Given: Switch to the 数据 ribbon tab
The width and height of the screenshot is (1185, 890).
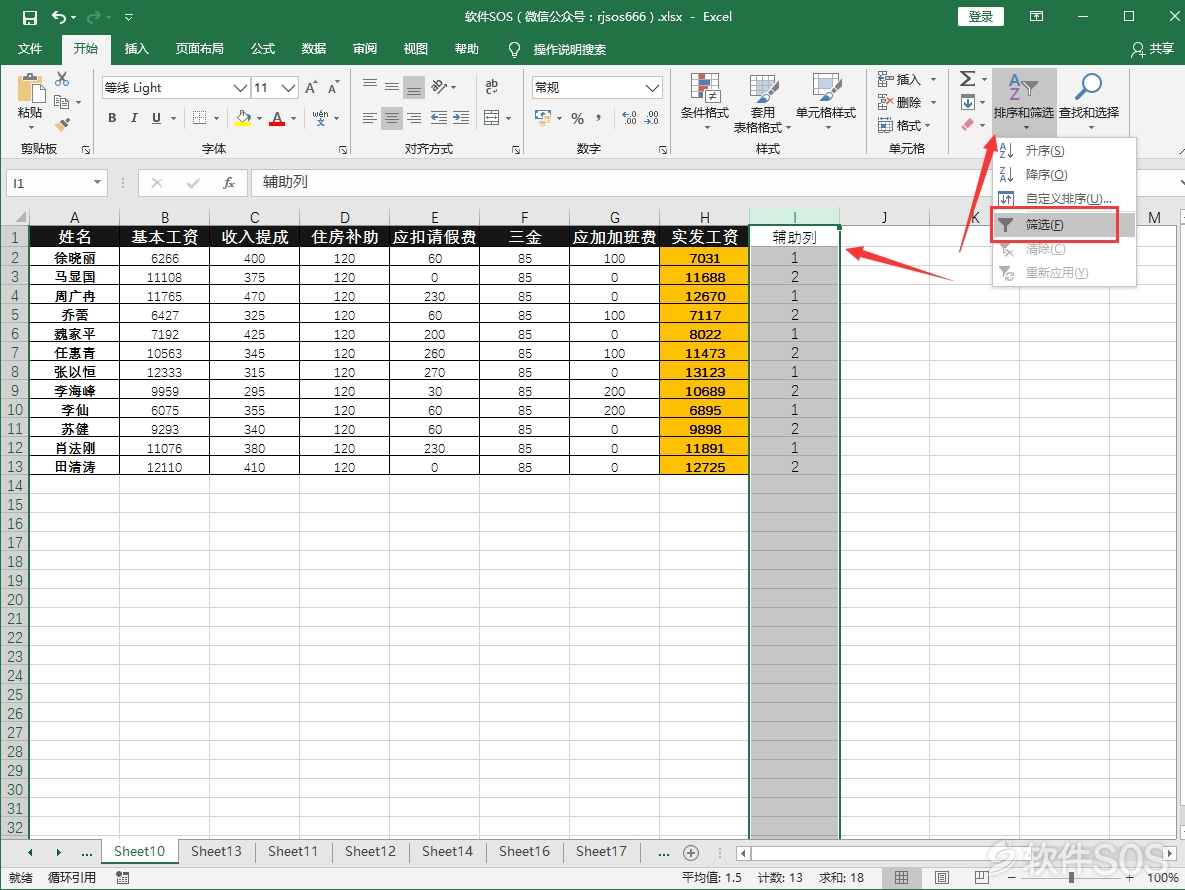Looking at the screenshot, I should (314, 49).
